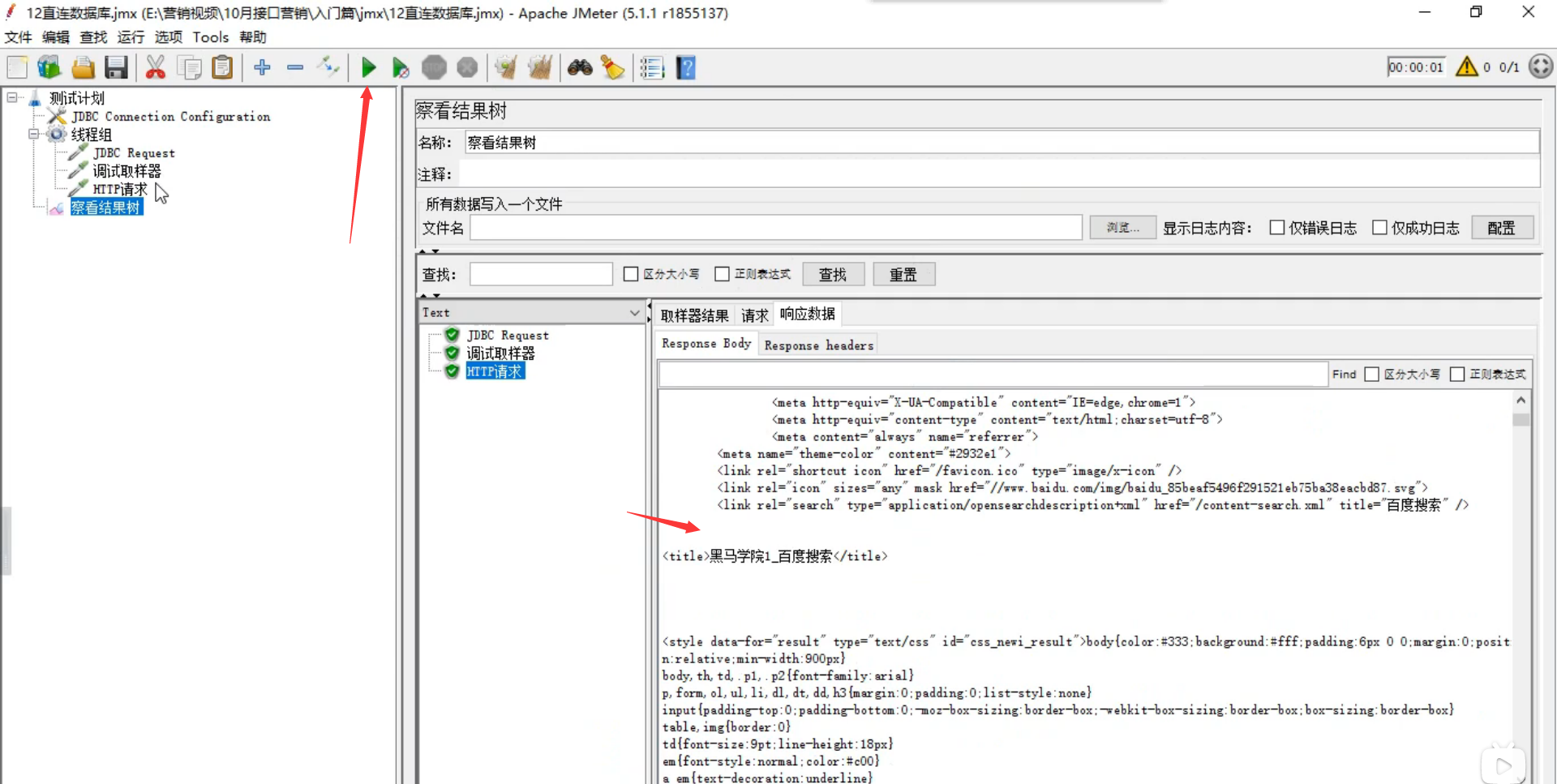Select JDBC Connection Configuration in tree

171,116
